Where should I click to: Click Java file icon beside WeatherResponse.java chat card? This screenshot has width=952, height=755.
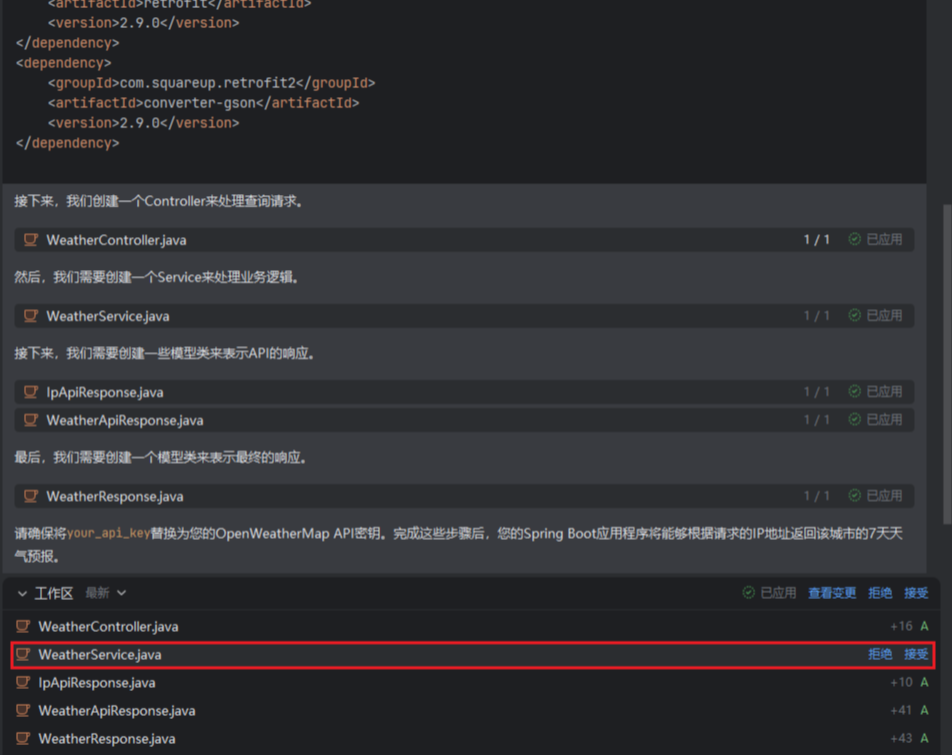[x=30, y=496]
